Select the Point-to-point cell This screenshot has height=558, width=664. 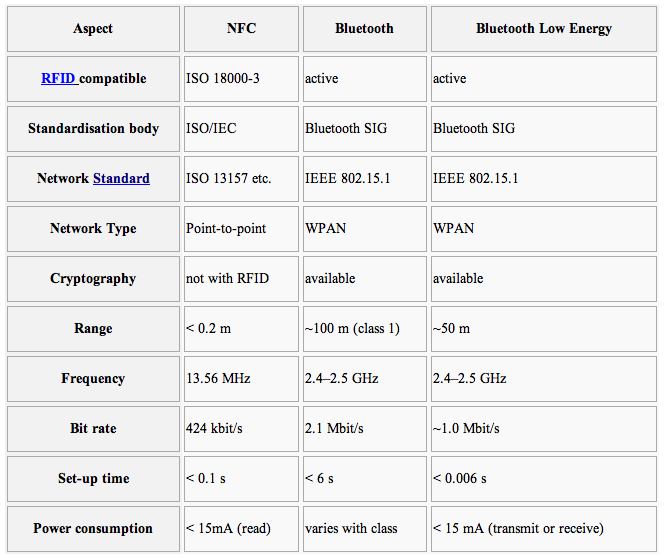click(226, 229)
